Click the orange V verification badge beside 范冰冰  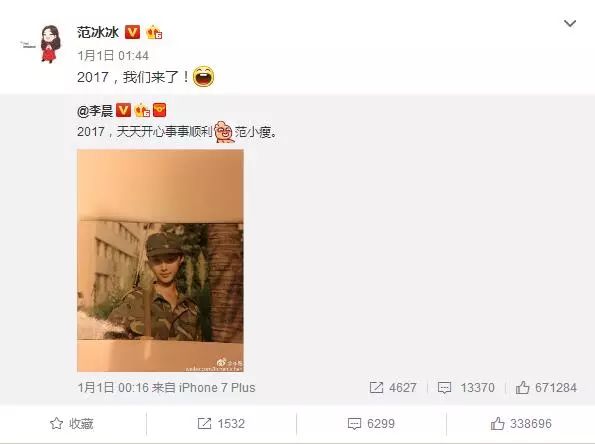pos(132,32)
